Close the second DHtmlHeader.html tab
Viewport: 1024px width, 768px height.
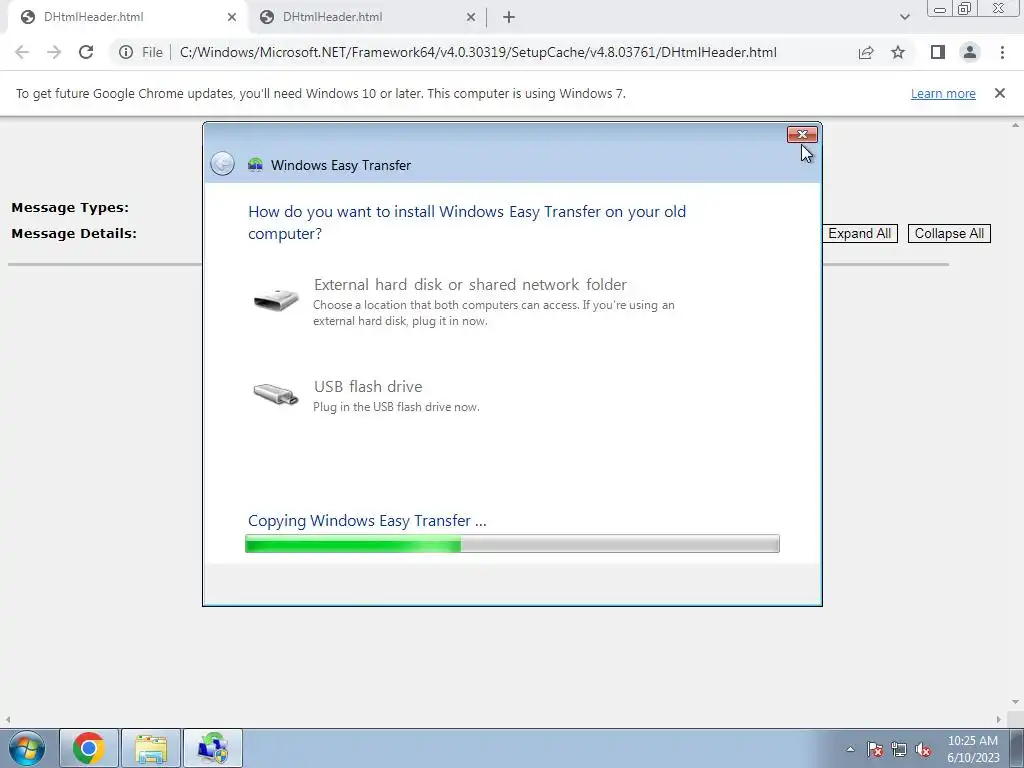pyautogui.click(x=471, y=18)
